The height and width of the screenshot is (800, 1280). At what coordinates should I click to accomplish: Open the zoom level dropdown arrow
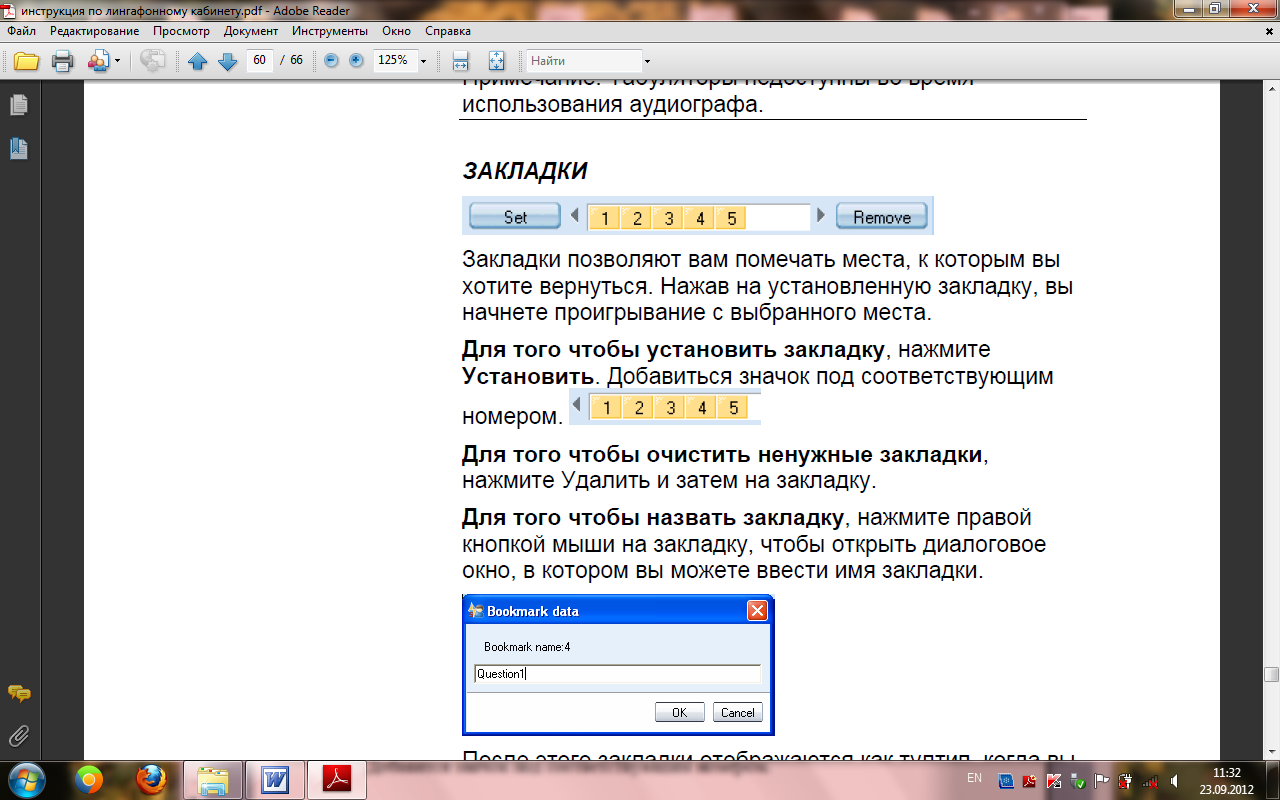click(423, 61)
